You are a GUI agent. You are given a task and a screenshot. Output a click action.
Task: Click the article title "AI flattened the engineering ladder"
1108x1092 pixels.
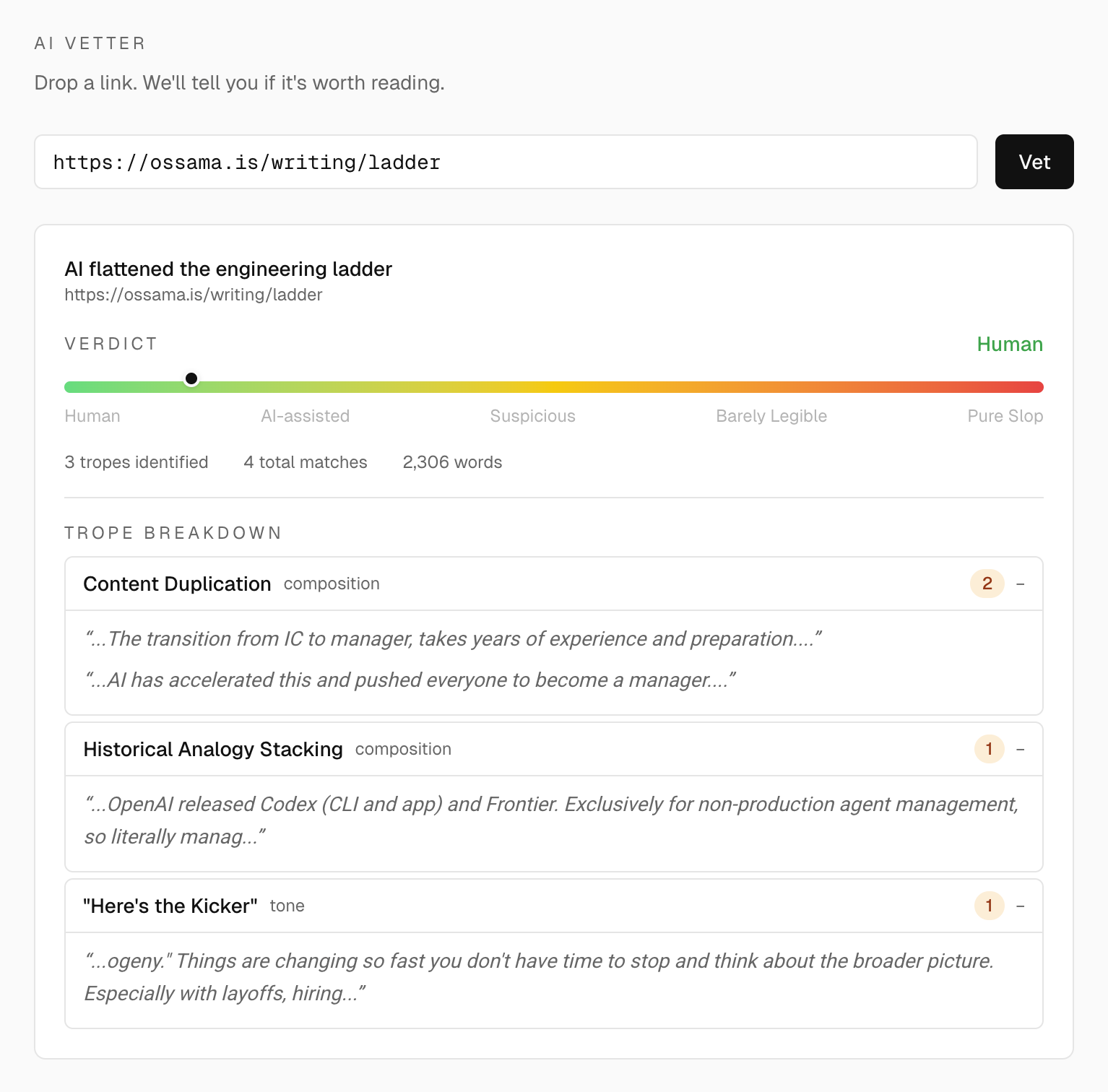coord(228,269)
